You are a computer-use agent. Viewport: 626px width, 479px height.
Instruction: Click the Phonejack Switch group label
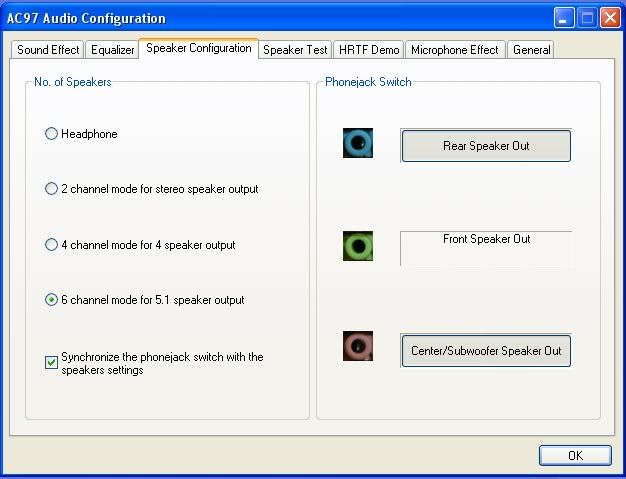pos(368,82)
